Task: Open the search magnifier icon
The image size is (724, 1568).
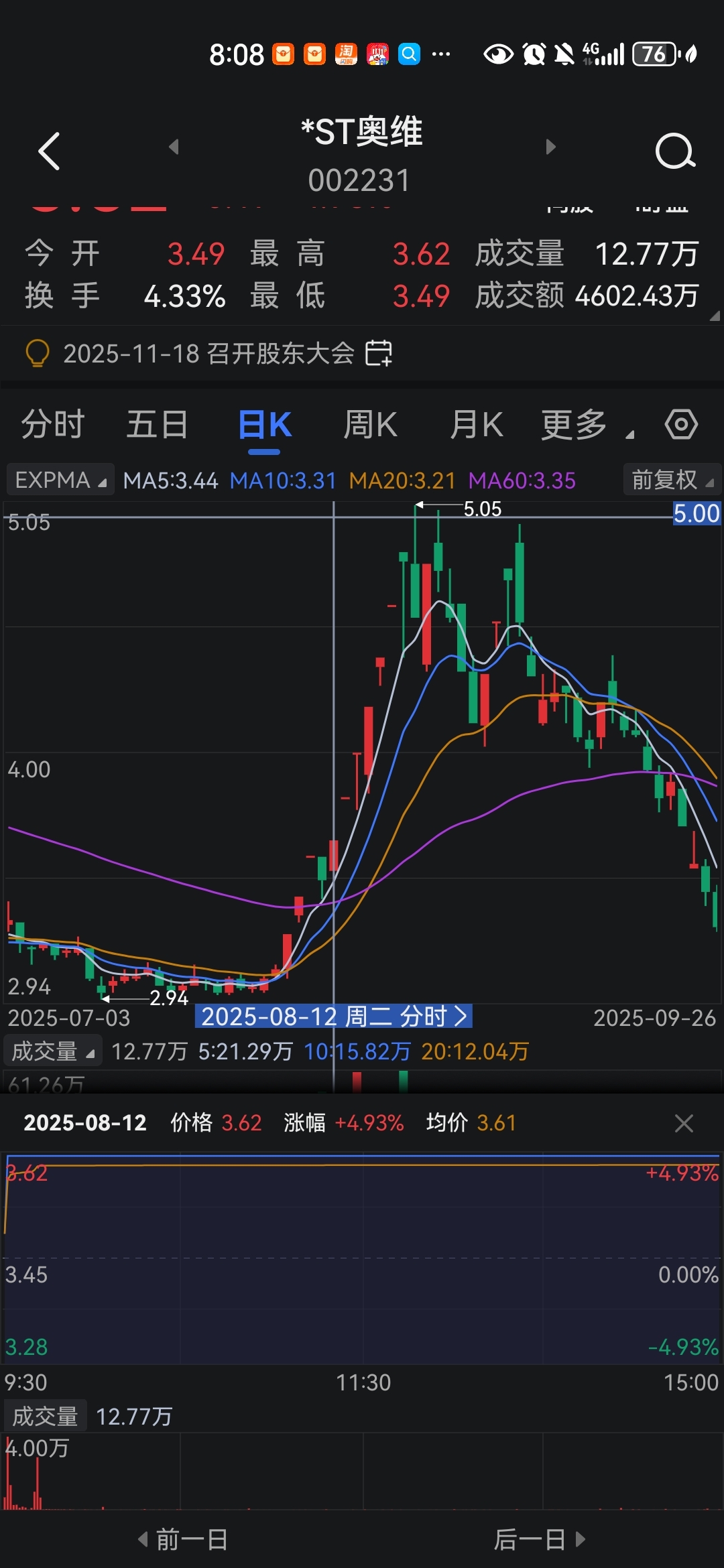Action: click(675, 151)
